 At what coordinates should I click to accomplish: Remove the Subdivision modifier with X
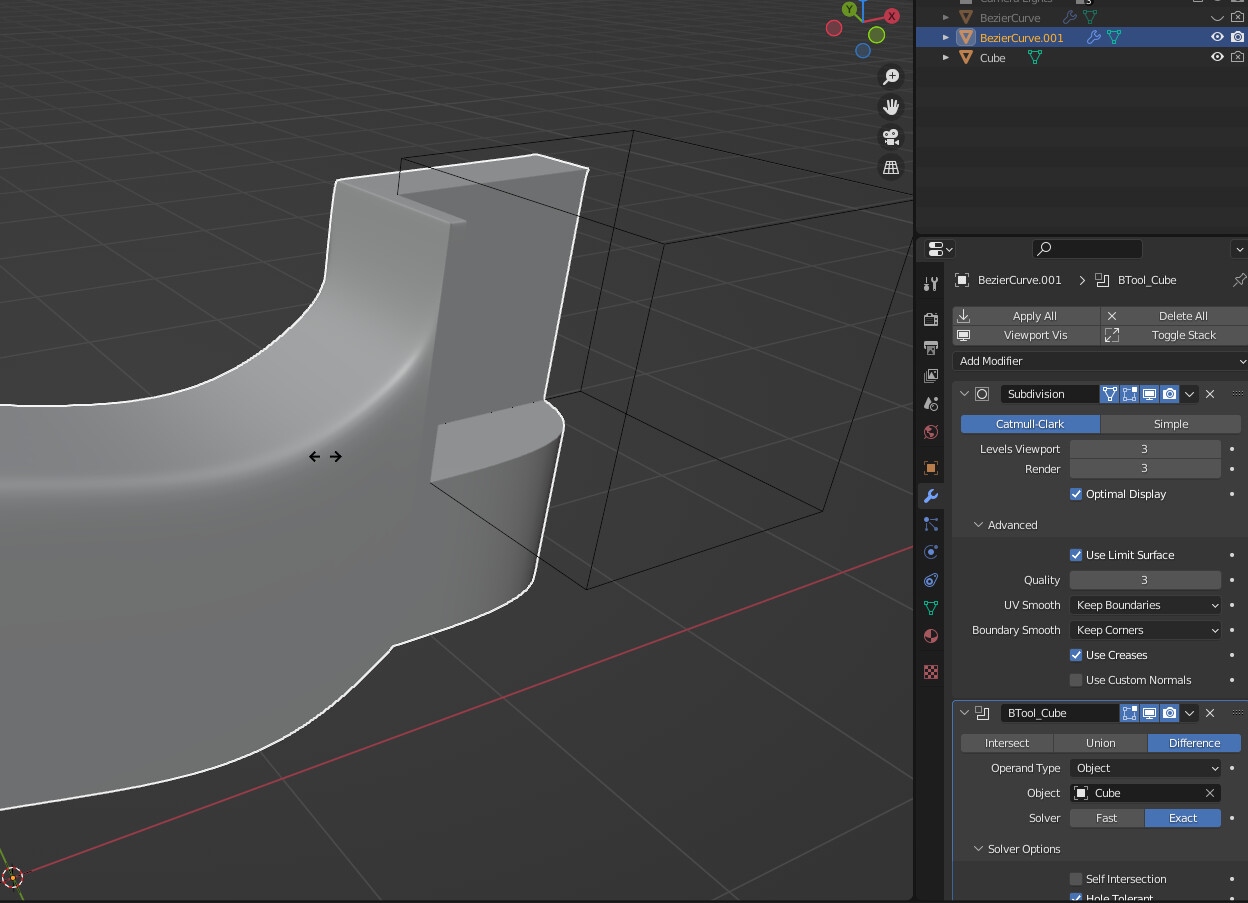point(1210,394)
